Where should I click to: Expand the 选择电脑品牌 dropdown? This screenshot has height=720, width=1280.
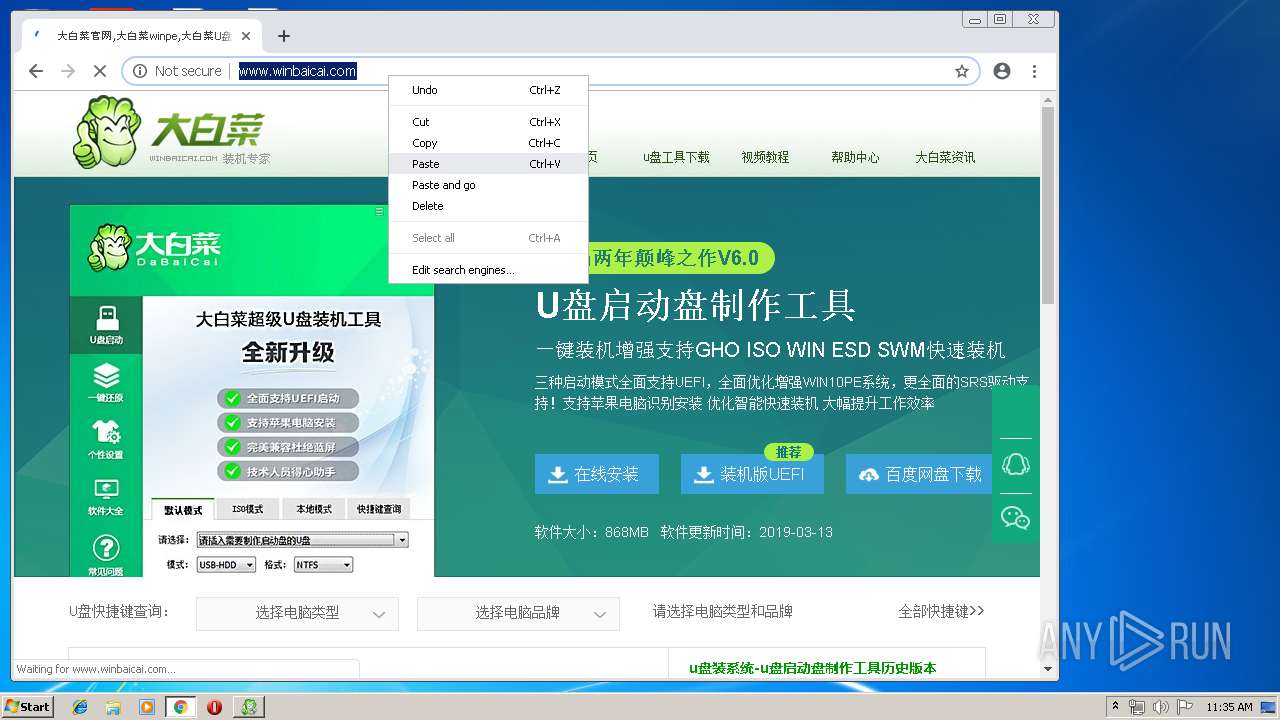[x=518, y=613]
